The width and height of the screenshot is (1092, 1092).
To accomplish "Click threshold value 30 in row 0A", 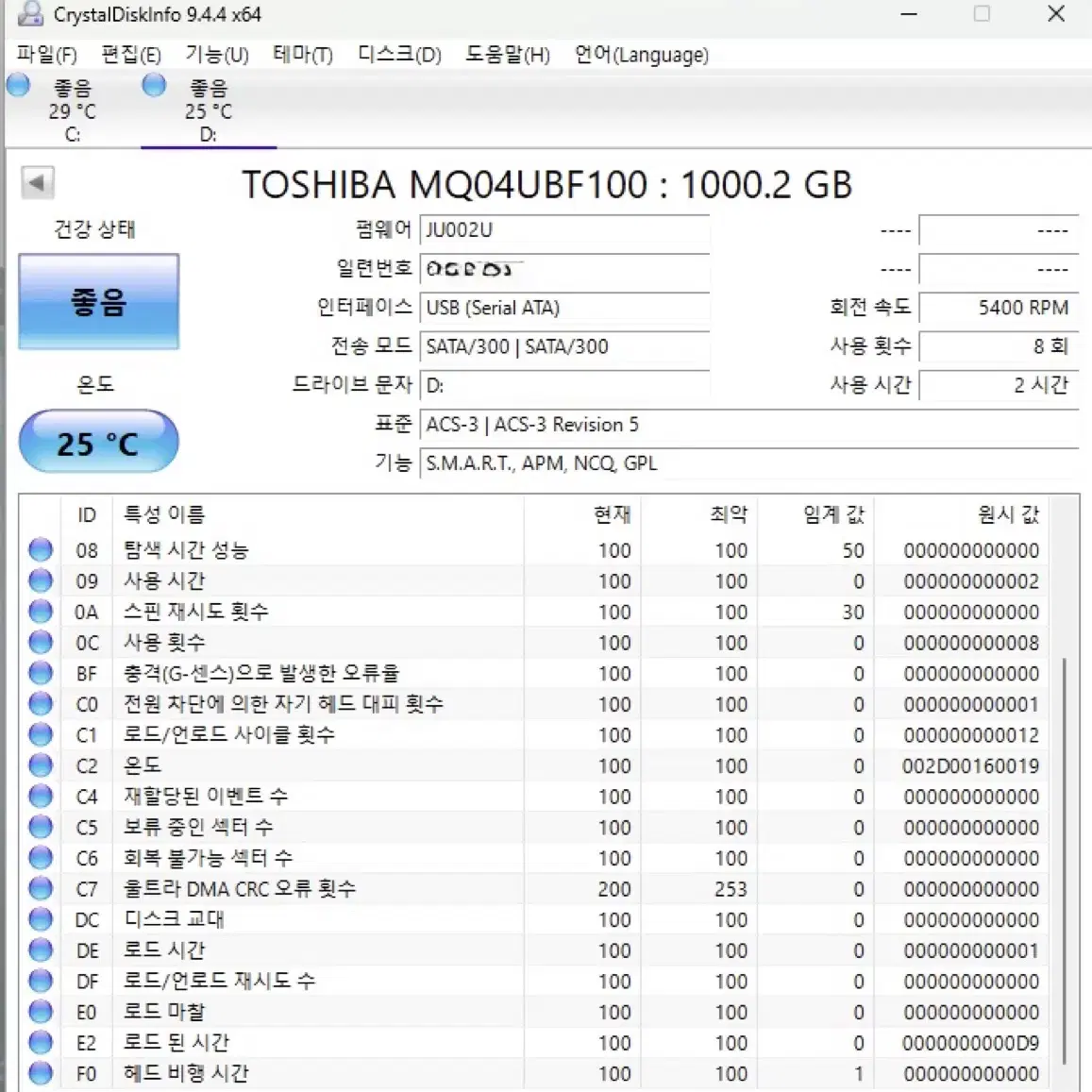I will coord(853,613).
